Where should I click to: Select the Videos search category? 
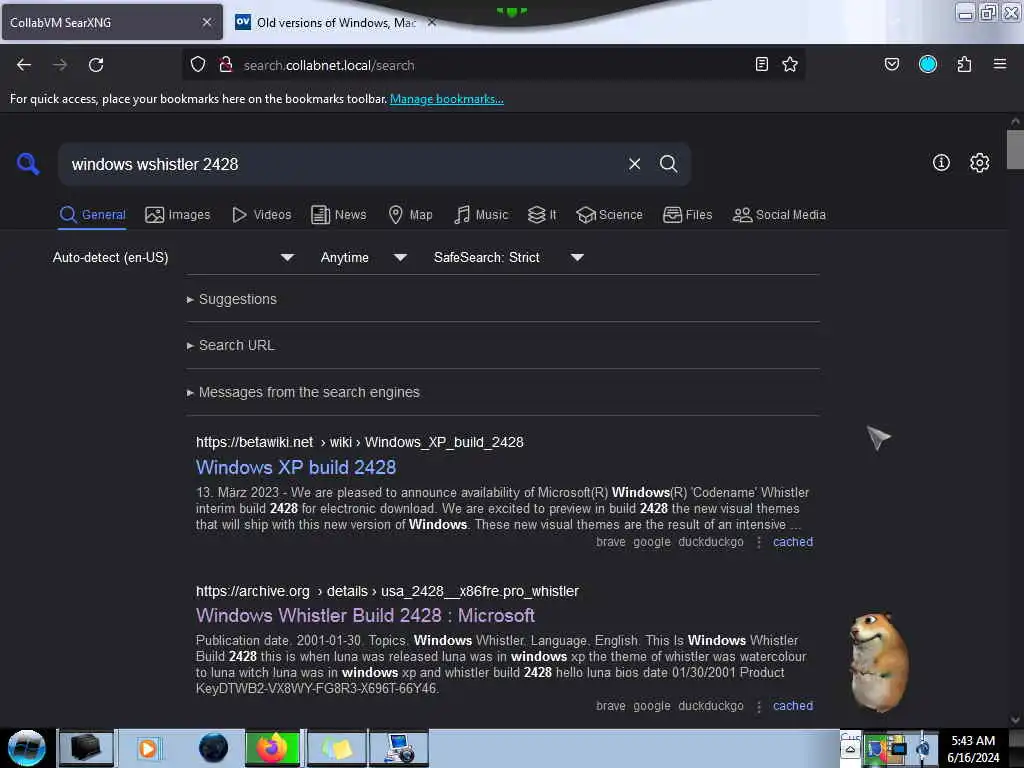262,215
